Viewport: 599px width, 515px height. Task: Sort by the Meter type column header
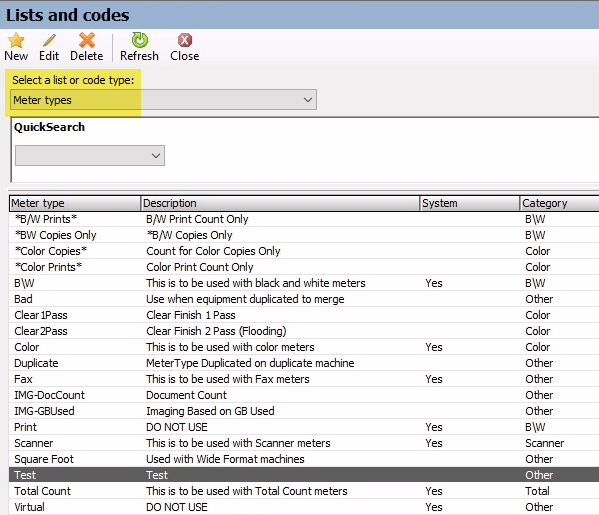tap(75, 203)
